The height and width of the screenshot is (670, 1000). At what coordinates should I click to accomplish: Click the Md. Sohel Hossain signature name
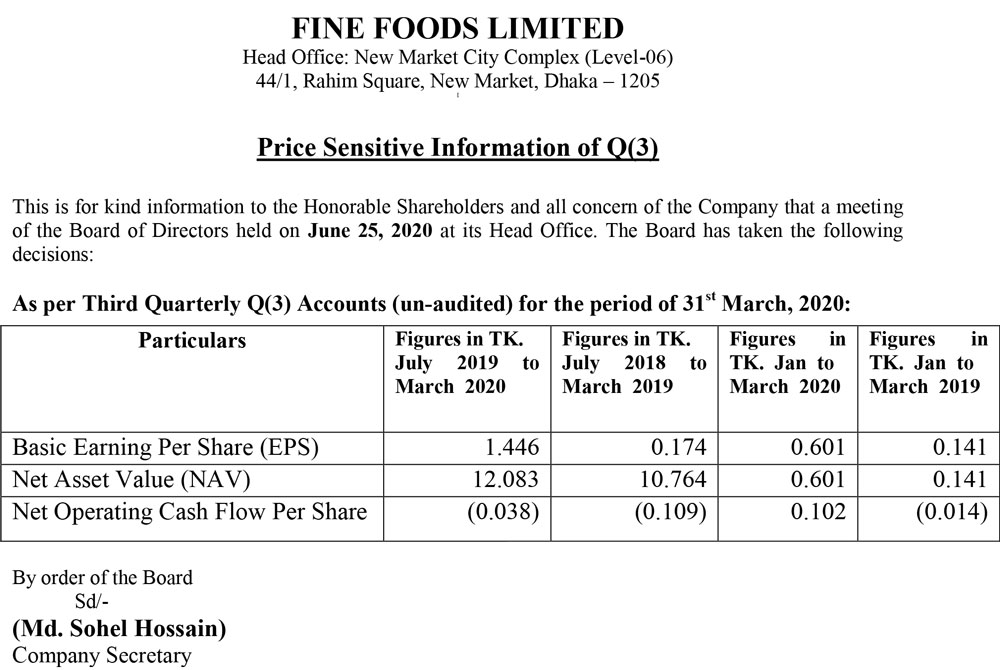(x=118, y=630)
